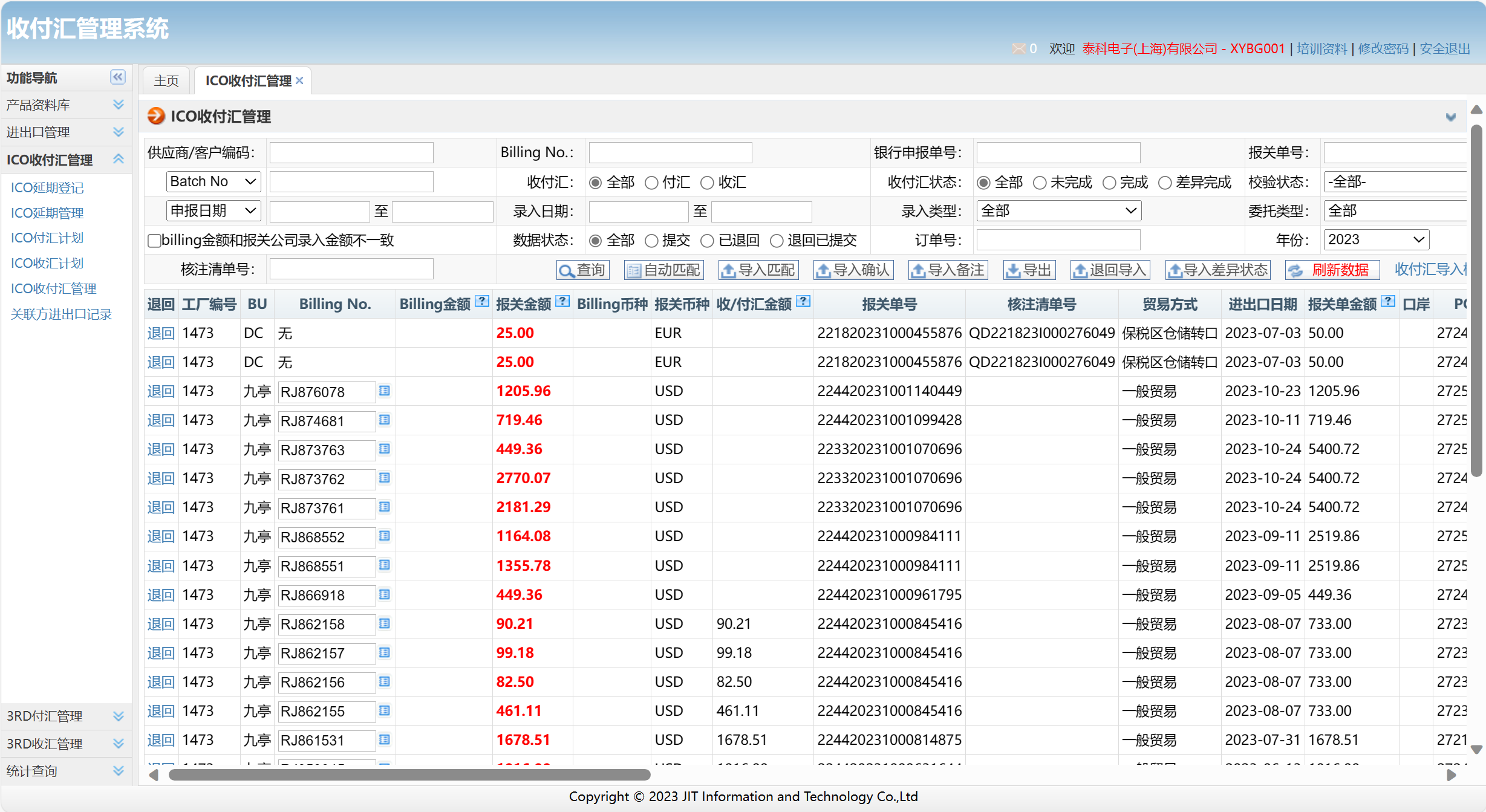
Task: Click help icon beside Billing金额 header
Action: point(482,301)
